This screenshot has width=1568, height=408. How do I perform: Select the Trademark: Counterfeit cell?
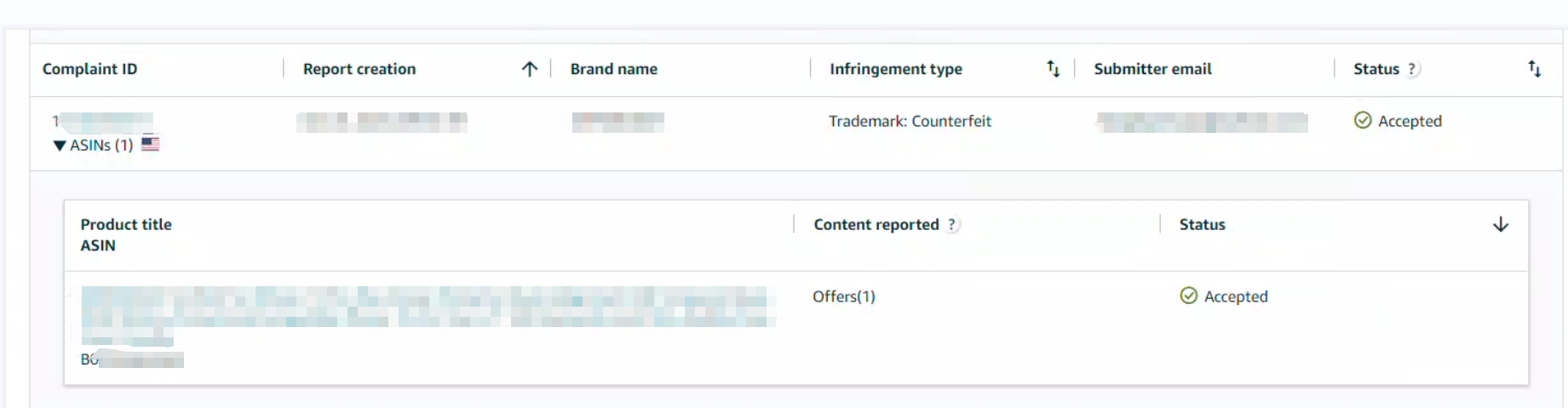pos(910,121)
